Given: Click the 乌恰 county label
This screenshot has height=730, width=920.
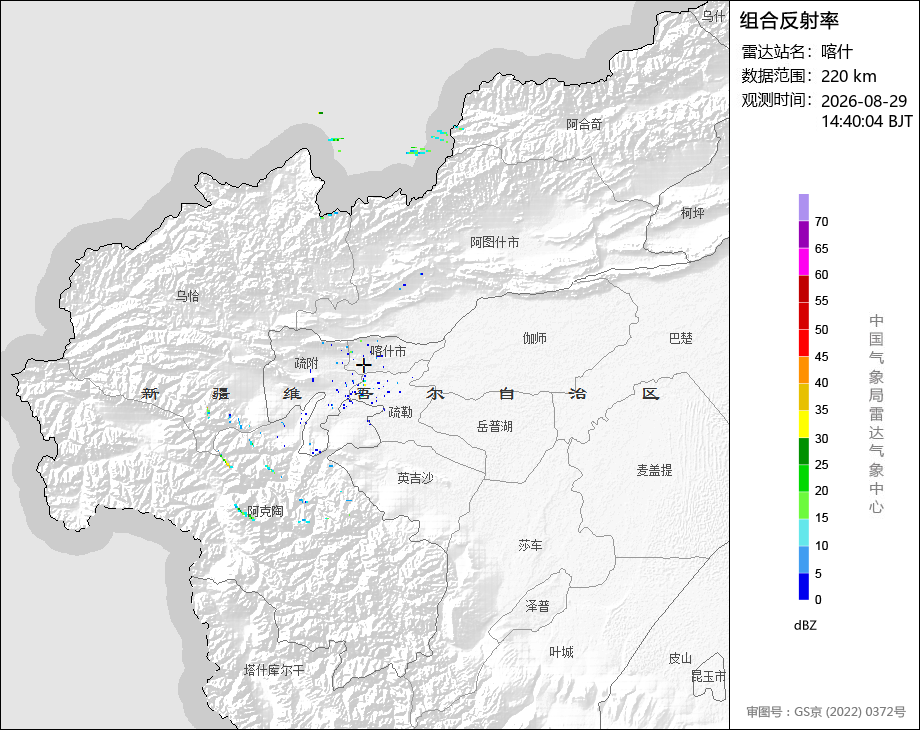Looking at the screenshot, I should [188, 296].
